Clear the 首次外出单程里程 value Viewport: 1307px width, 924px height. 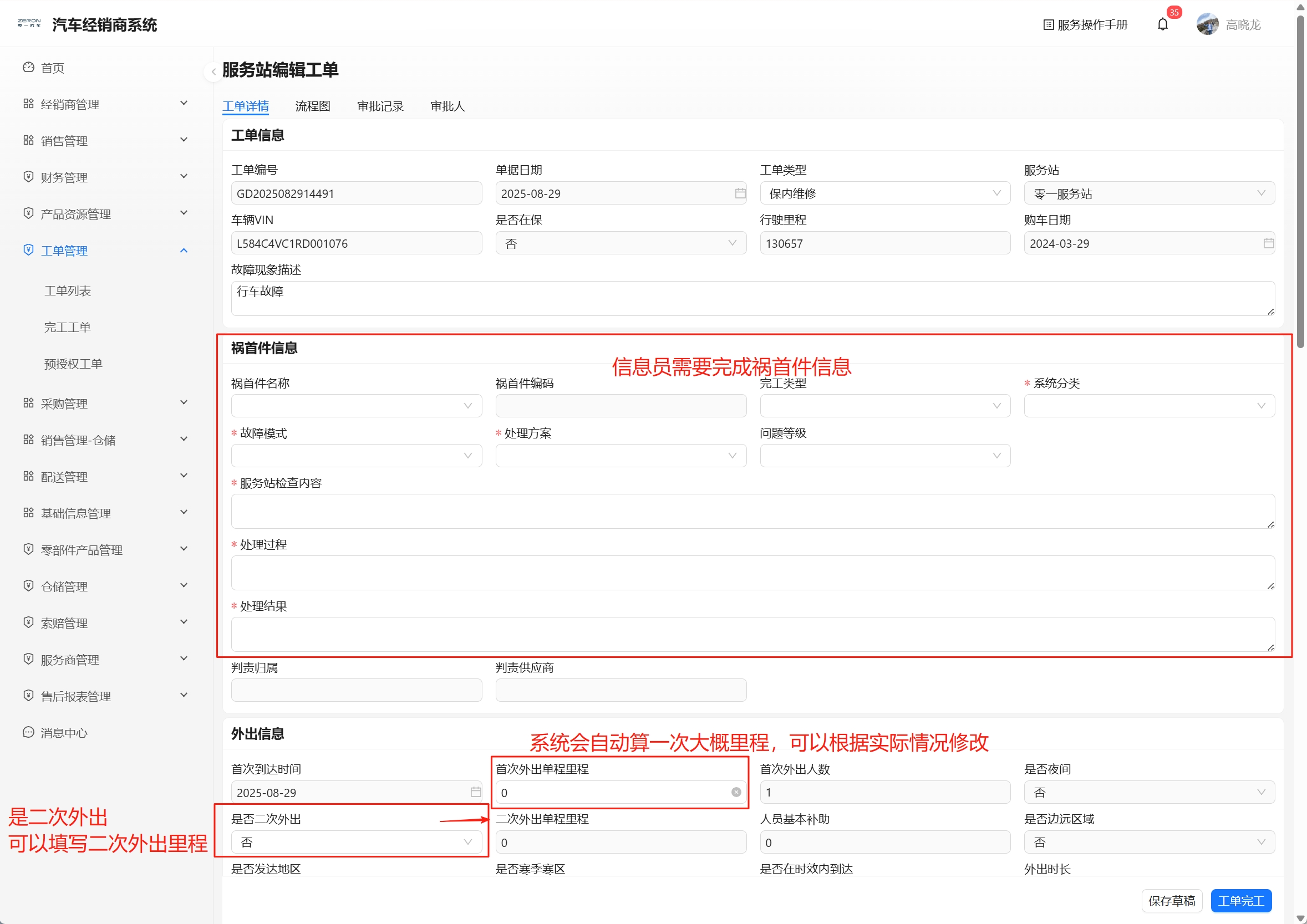(x=736, y=792)
